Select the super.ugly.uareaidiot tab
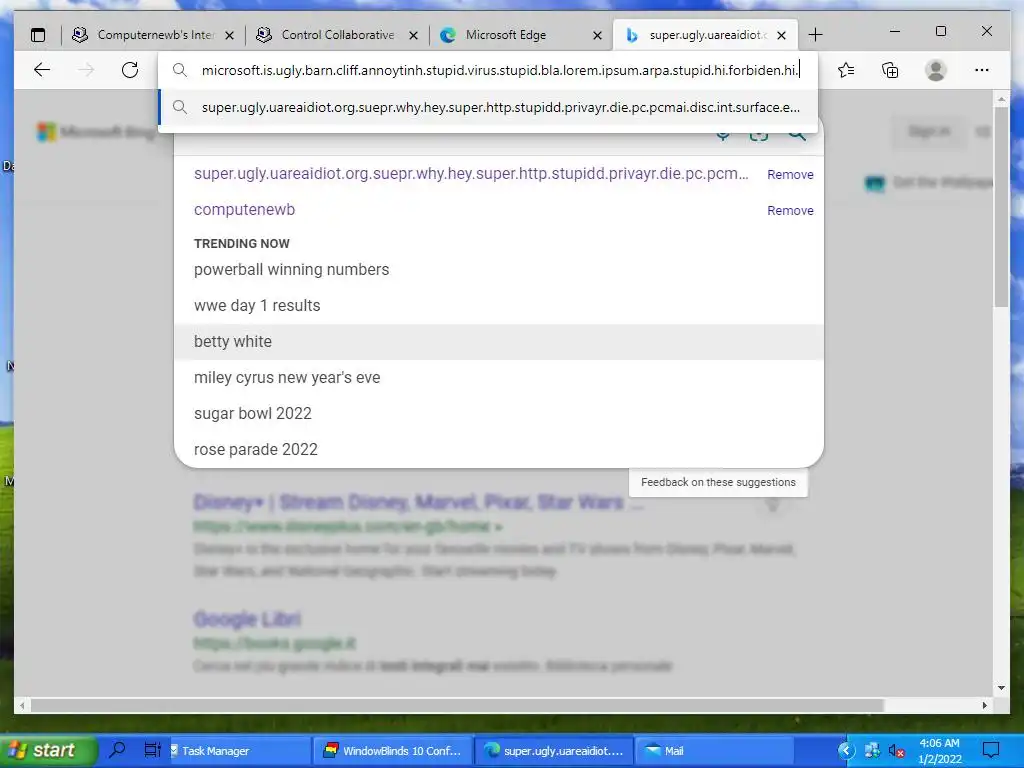The width and height of the screenshot is (1024, 768). (x=705, y=35)
